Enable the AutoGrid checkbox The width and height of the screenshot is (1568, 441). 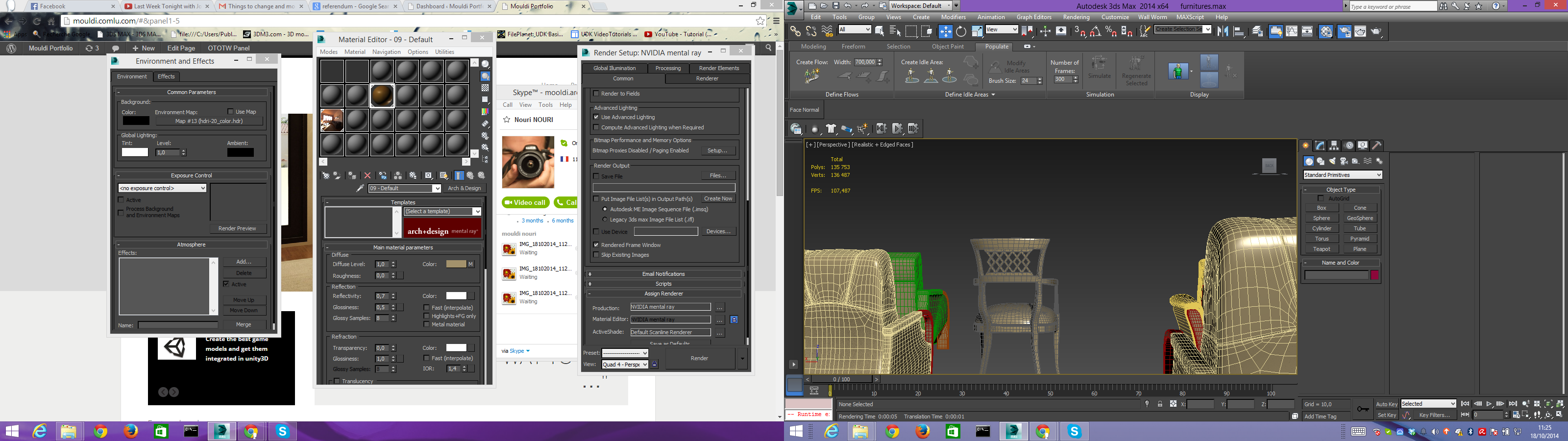click(x=1321, y=198)
